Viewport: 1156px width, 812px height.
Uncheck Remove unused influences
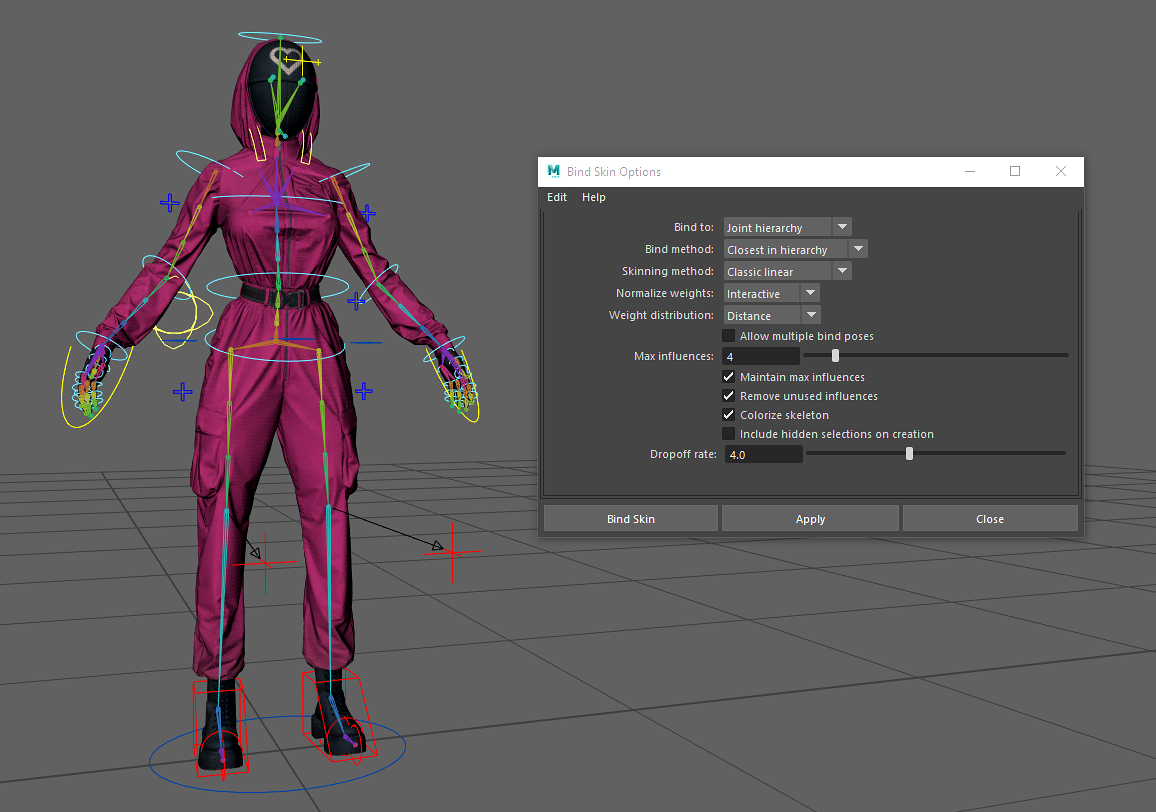(x=728, y=395)
